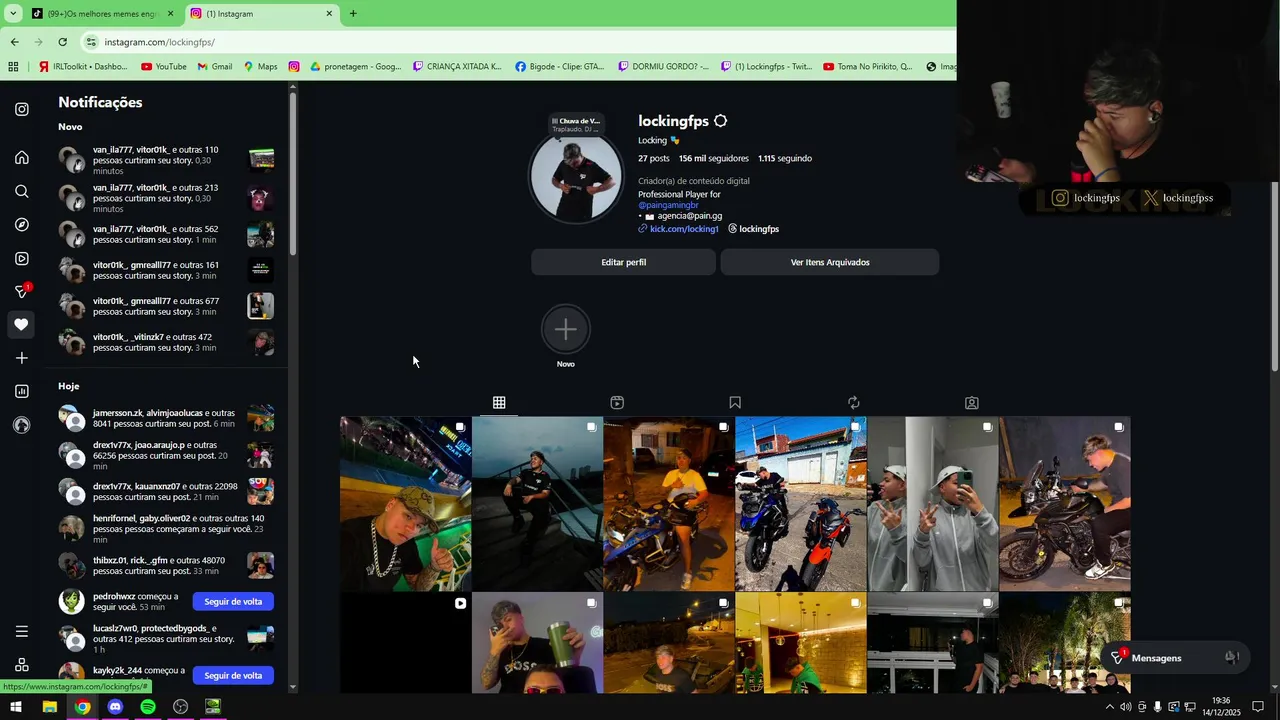Screen dimensions: 1280x720
Task: Open the 1.115 seguindo list
Action: [785, 158]
